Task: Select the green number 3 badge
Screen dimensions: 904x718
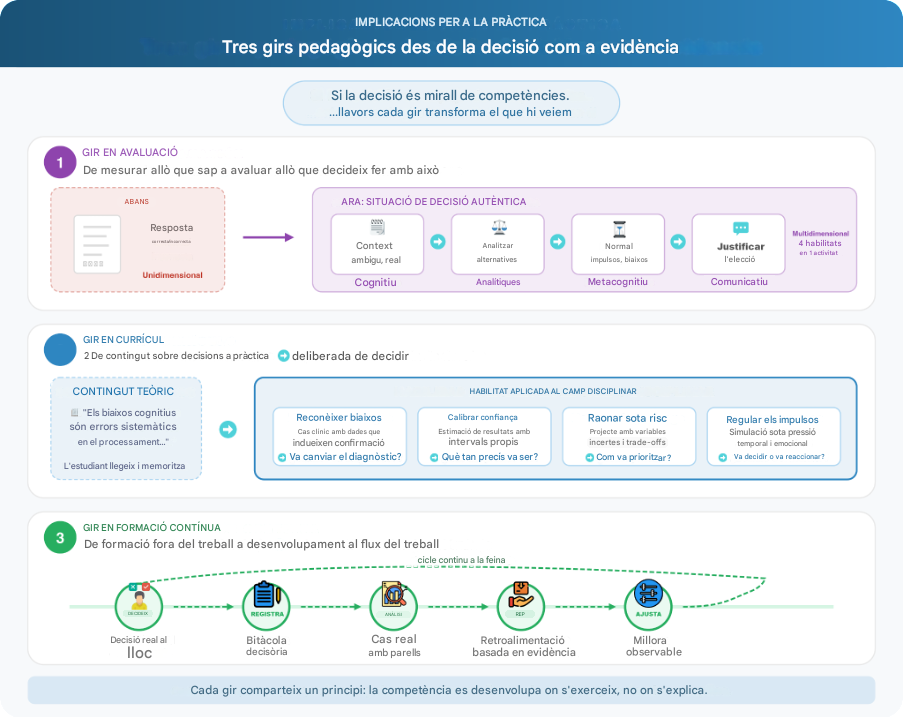Action: click(x=60, y=538)
